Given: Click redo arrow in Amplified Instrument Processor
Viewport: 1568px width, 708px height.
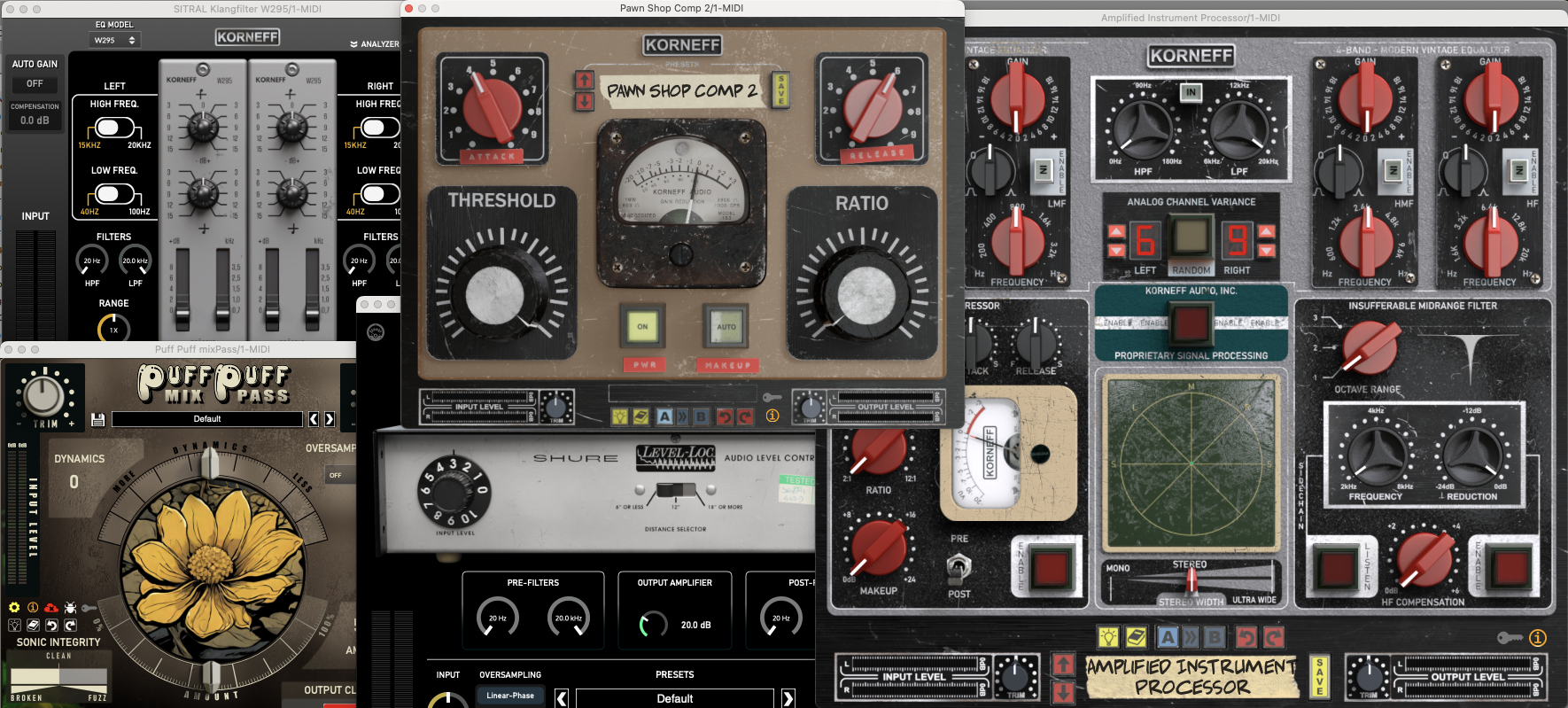Looking at the screenshot, I should tap(1274, 636).
